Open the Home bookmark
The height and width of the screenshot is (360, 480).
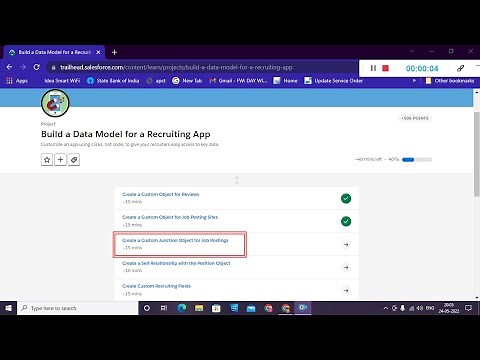(285, 81)
